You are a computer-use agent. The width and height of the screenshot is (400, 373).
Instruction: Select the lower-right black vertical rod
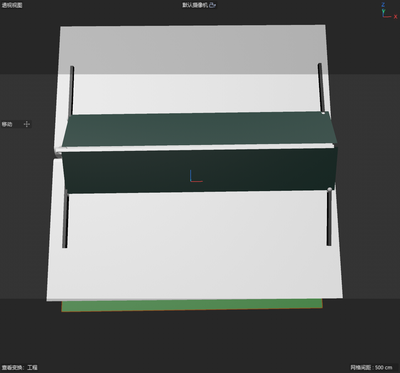click(329, 218)
